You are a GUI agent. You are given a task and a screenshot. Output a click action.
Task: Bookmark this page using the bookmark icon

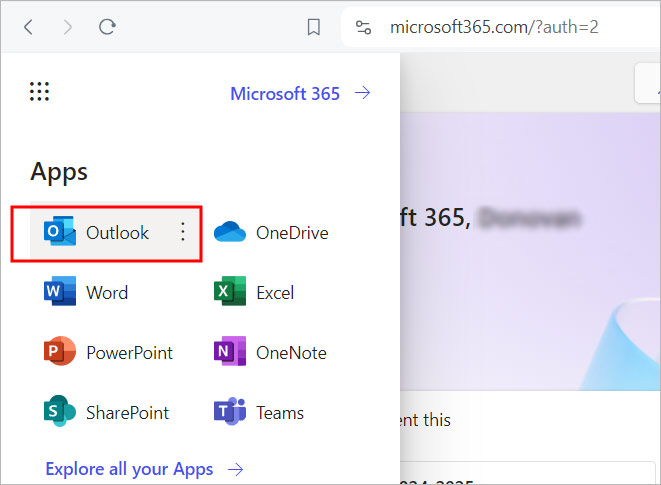tap(314, 27)
